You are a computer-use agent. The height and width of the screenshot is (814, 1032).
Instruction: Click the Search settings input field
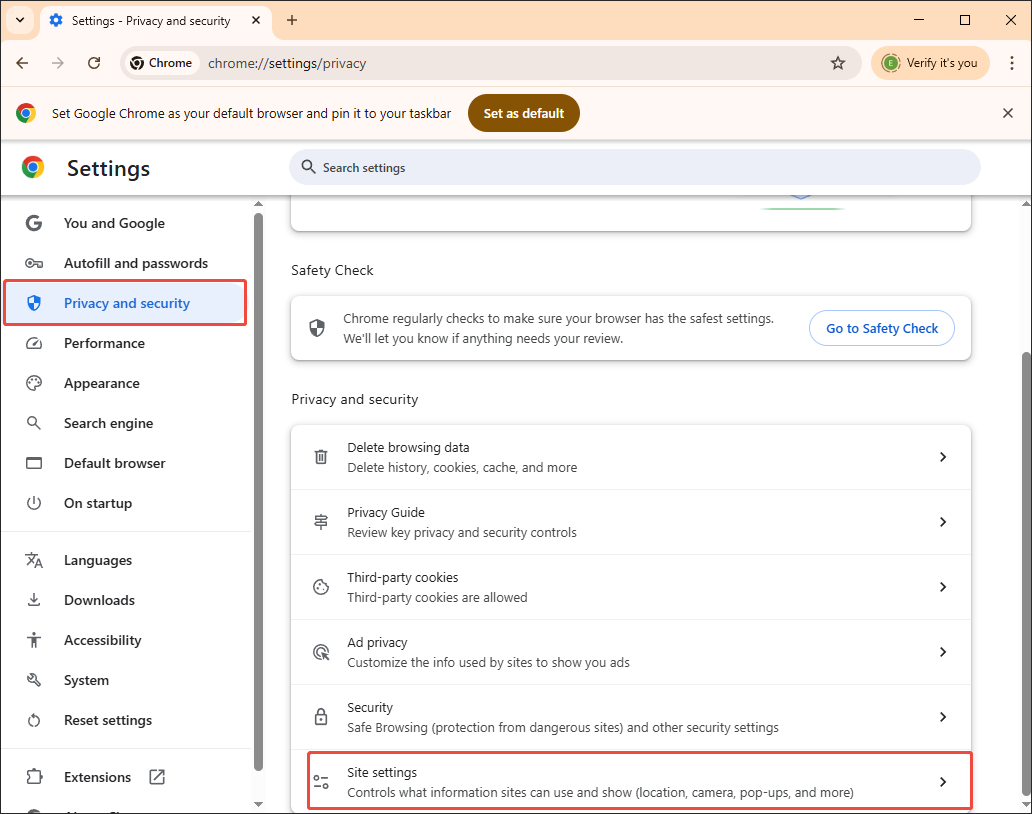pyautogui.click(x=635, y=167)
